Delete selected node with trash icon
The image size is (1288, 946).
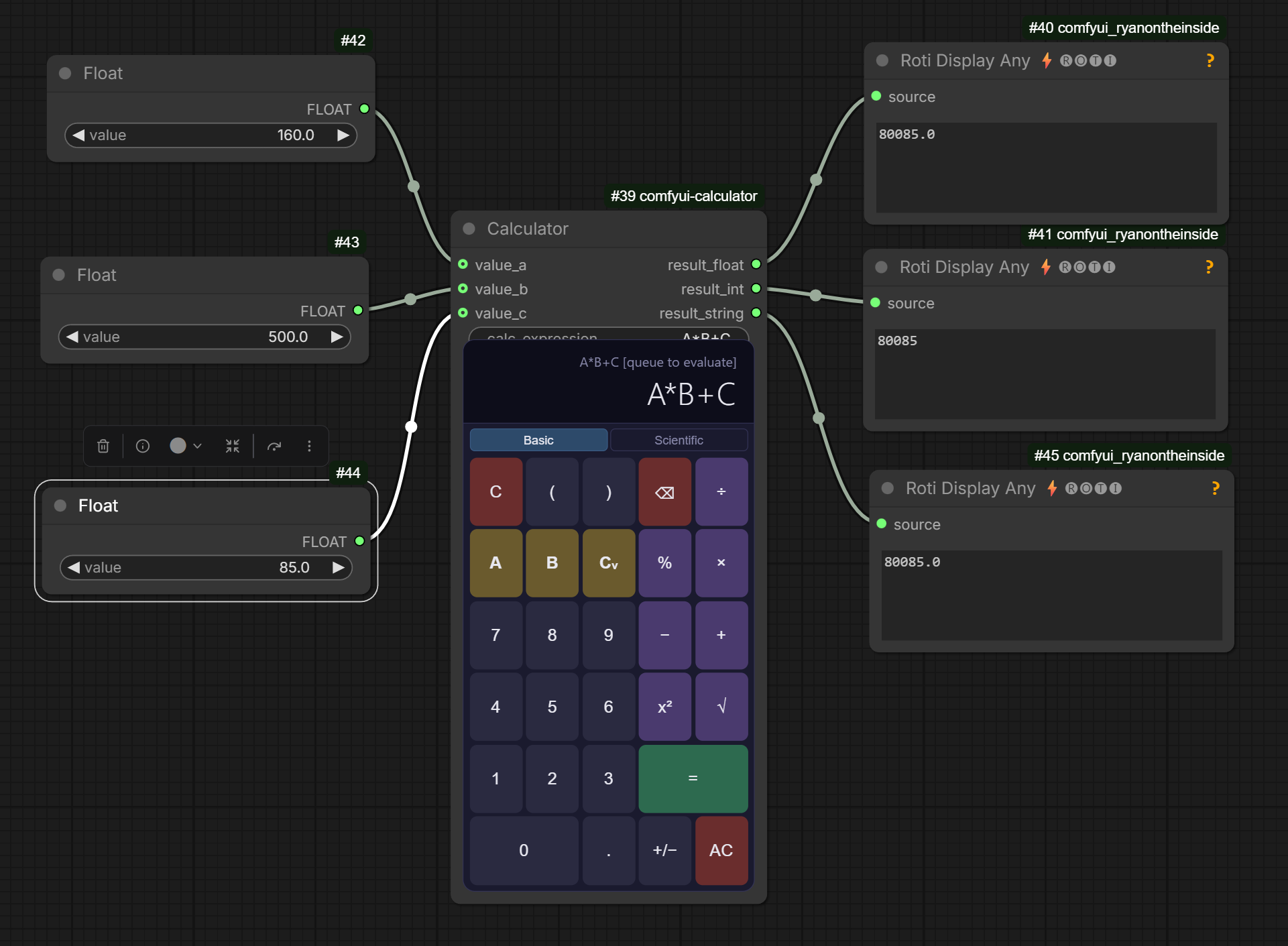103,446
